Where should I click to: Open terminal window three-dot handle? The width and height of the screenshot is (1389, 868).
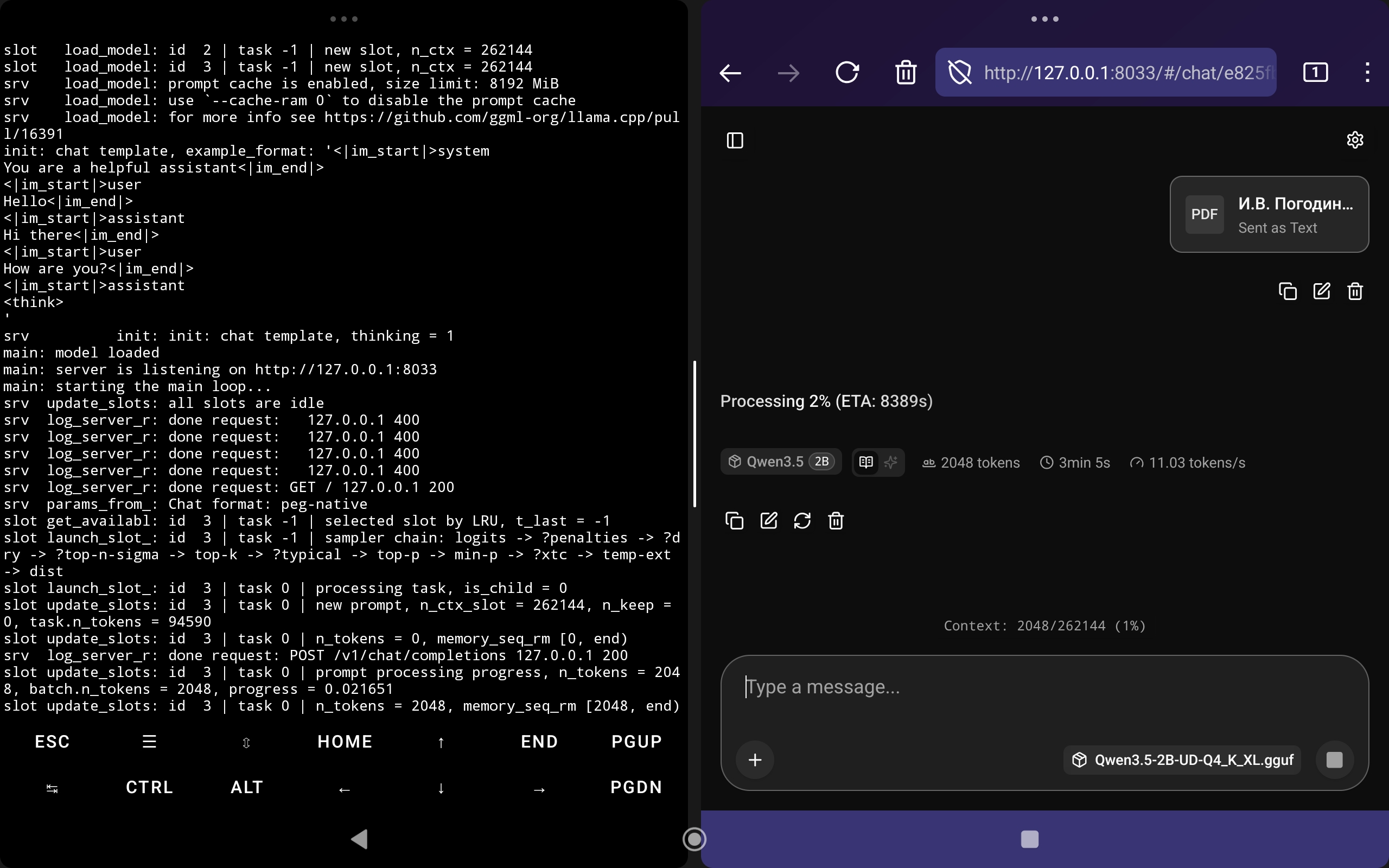[344, 19]
